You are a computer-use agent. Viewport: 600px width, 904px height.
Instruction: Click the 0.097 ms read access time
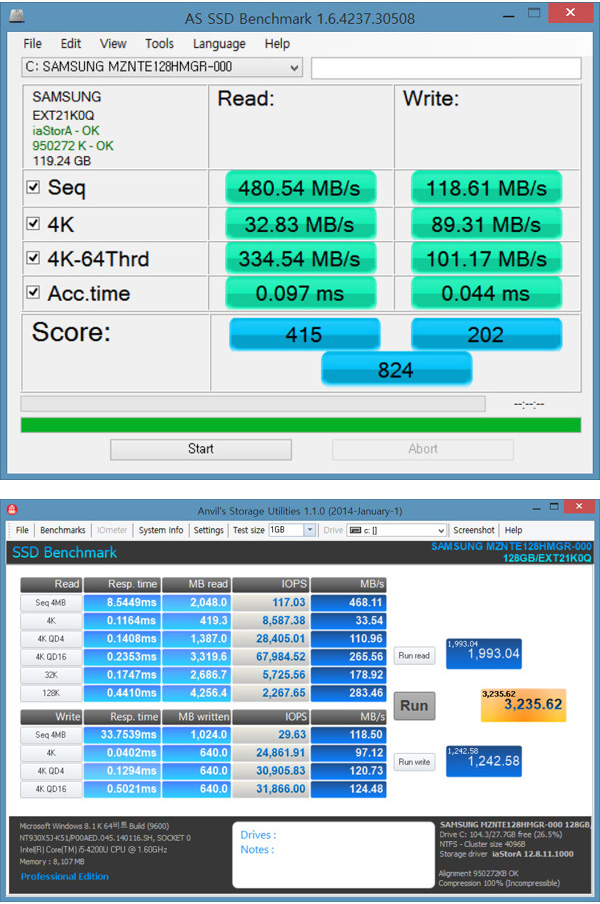(x=300, y=293)
